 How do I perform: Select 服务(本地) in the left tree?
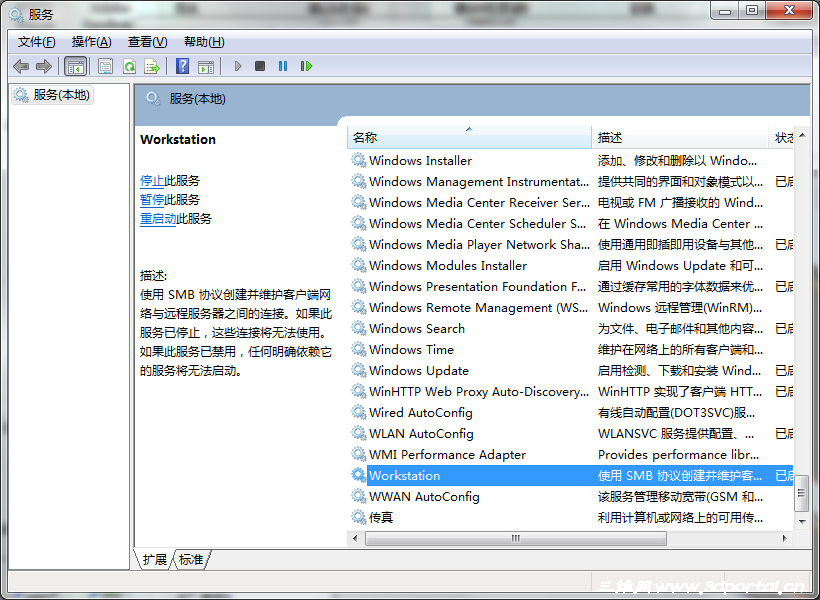pyautogui.click(x=53, y=95)
